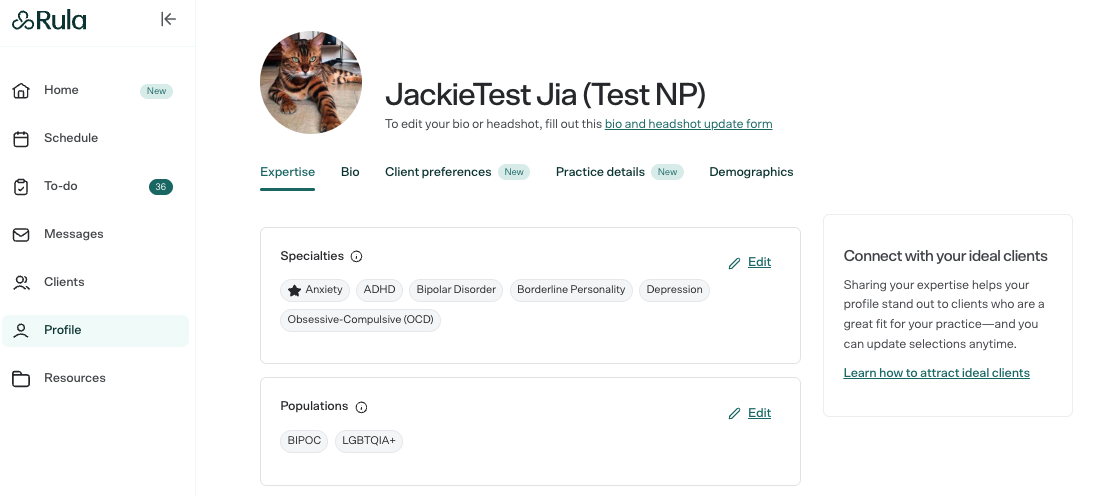1112x497 pixels.
Task: Switch to the Bio tab
Action: (x=350, y=172)
